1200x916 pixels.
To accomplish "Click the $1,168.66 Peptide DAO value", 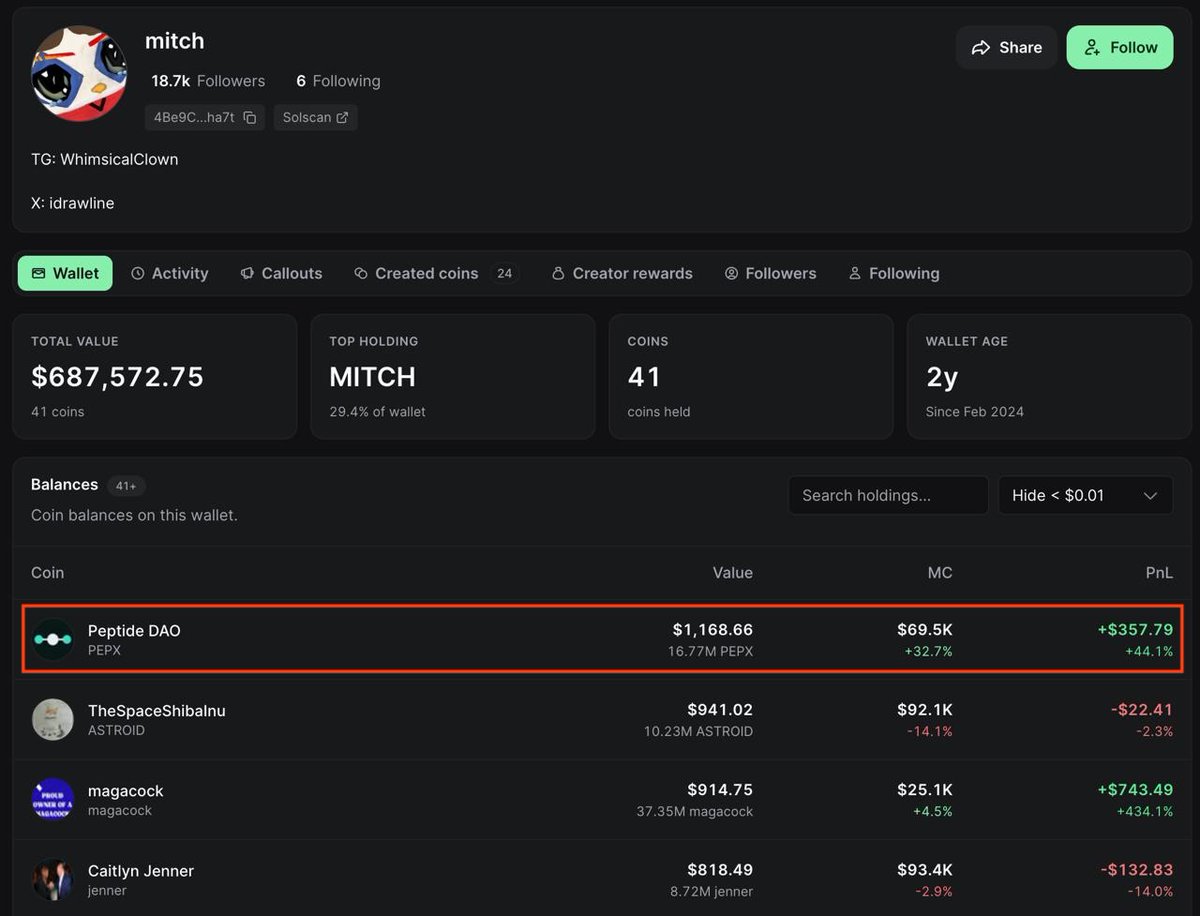I will click(712, 630).
